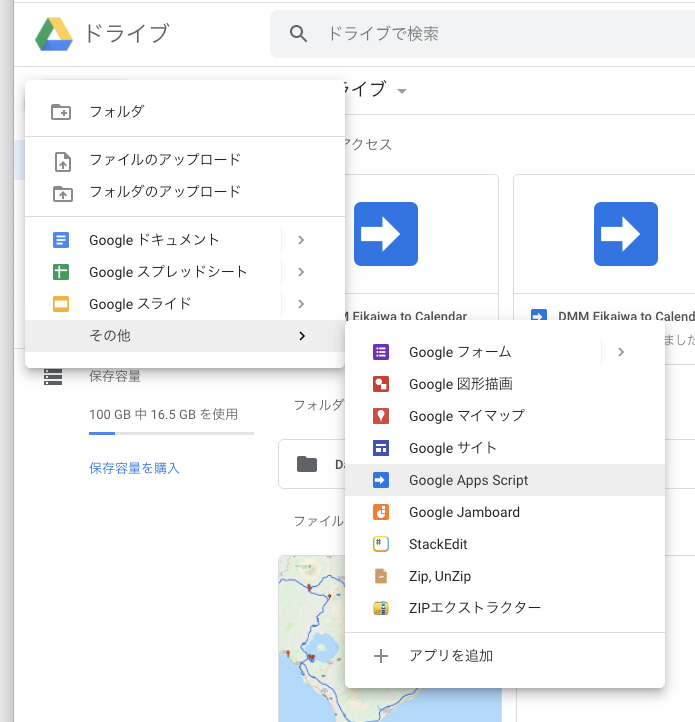Click the folder upload icon

[63, 194]
